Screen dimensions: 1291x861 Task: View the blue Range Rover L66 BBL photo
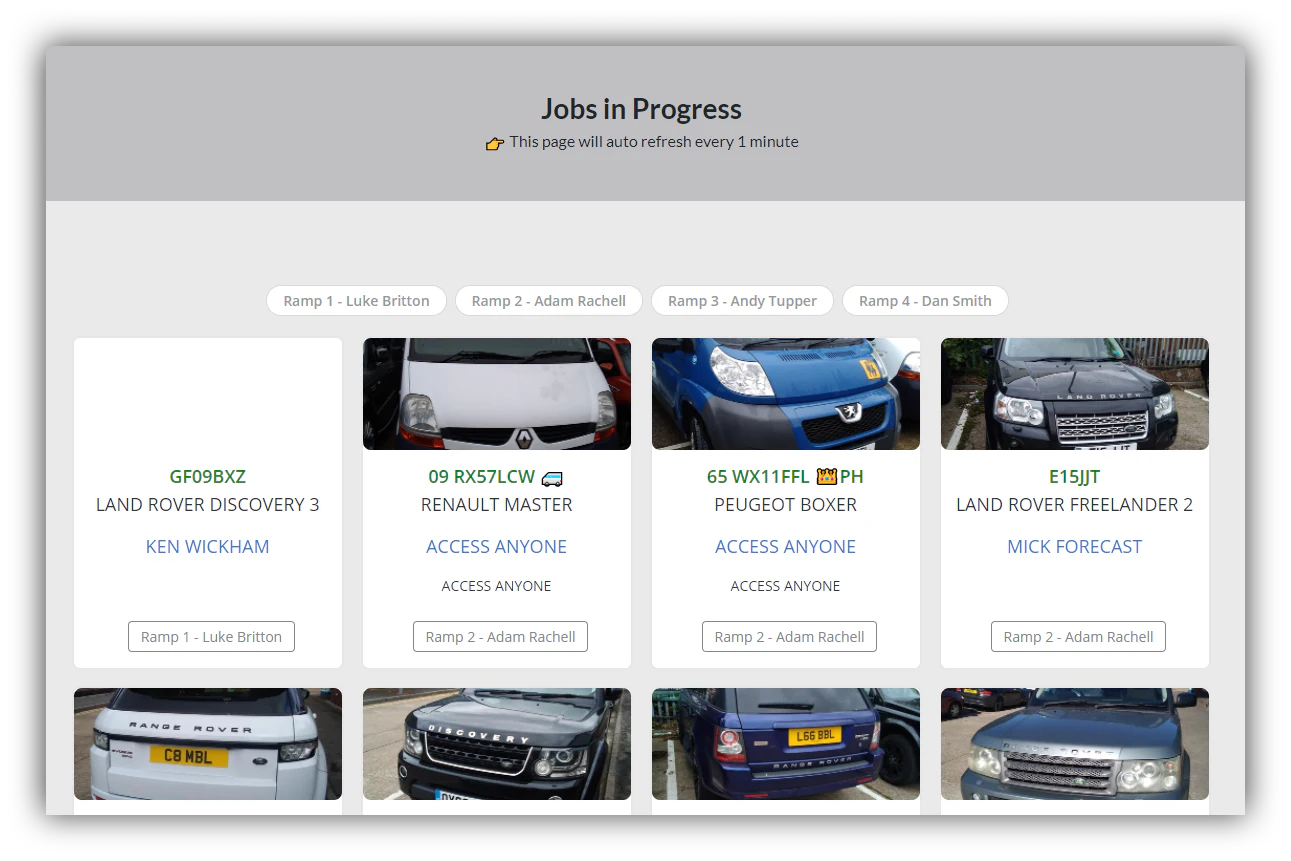point(786,744)
